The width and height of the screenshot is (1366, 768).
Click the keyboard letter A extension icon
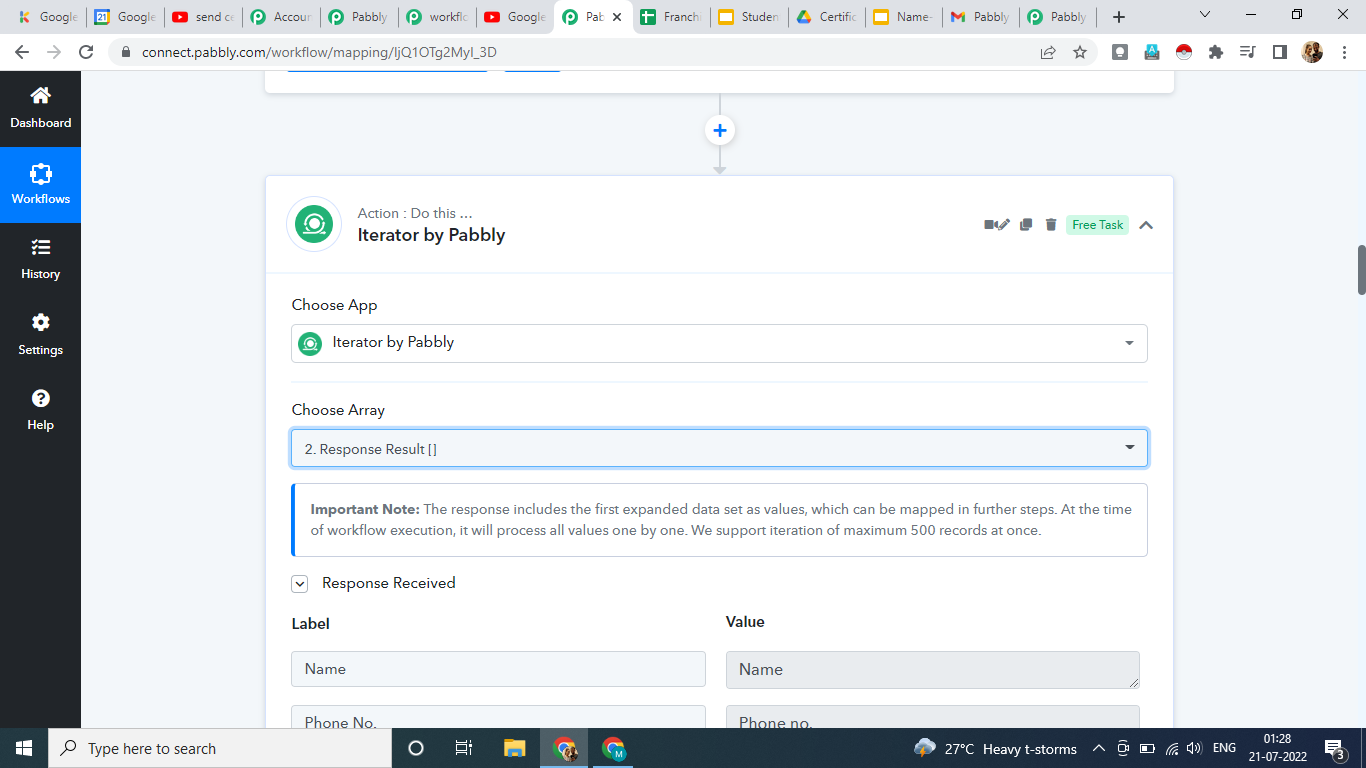click(1152, 52)
